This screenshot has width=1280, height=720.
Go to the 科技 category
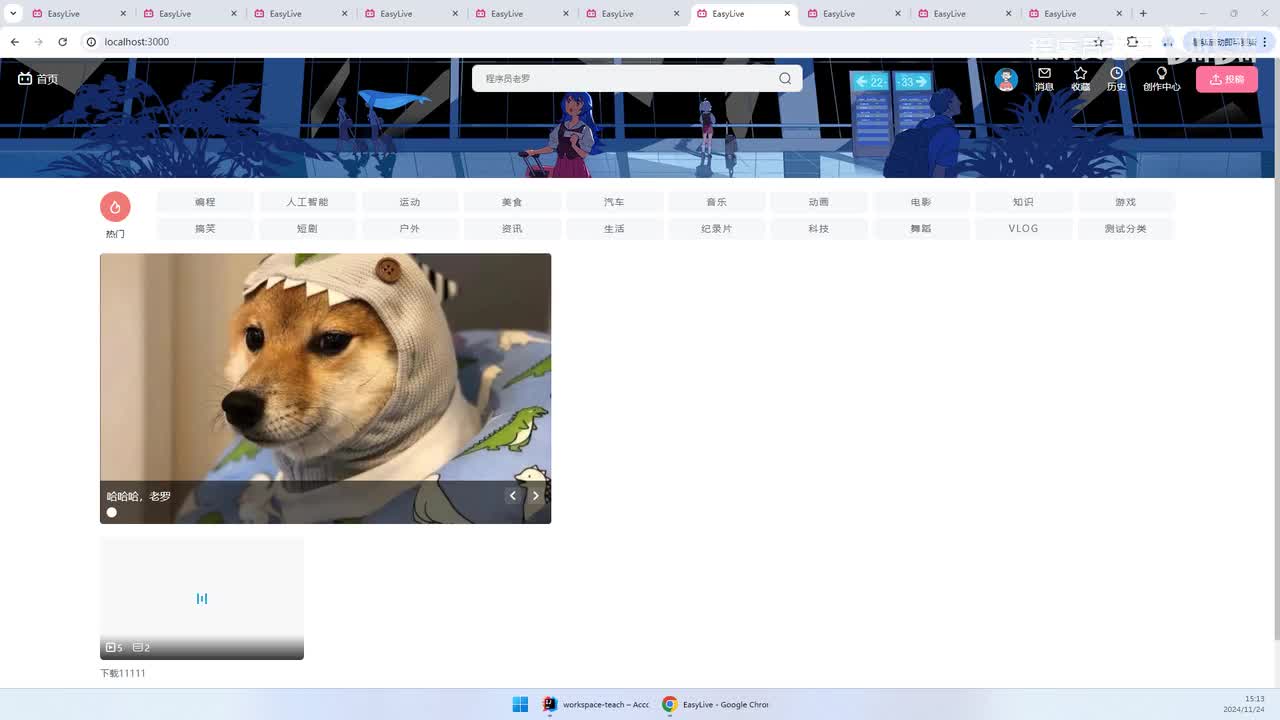coord(819,229)
